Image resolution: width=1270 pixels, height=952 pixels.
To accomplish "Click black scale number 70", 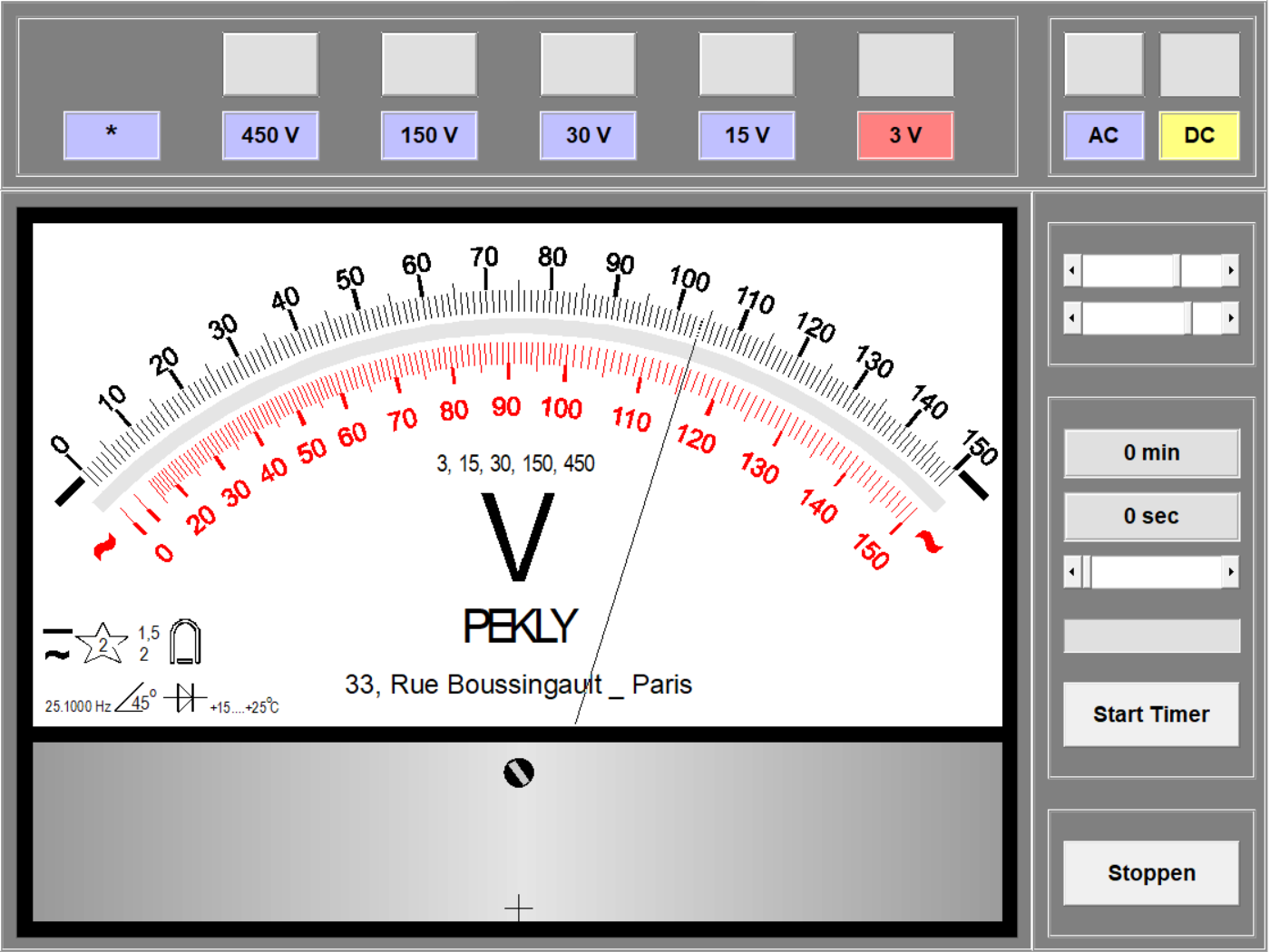I will pos(484,257).
